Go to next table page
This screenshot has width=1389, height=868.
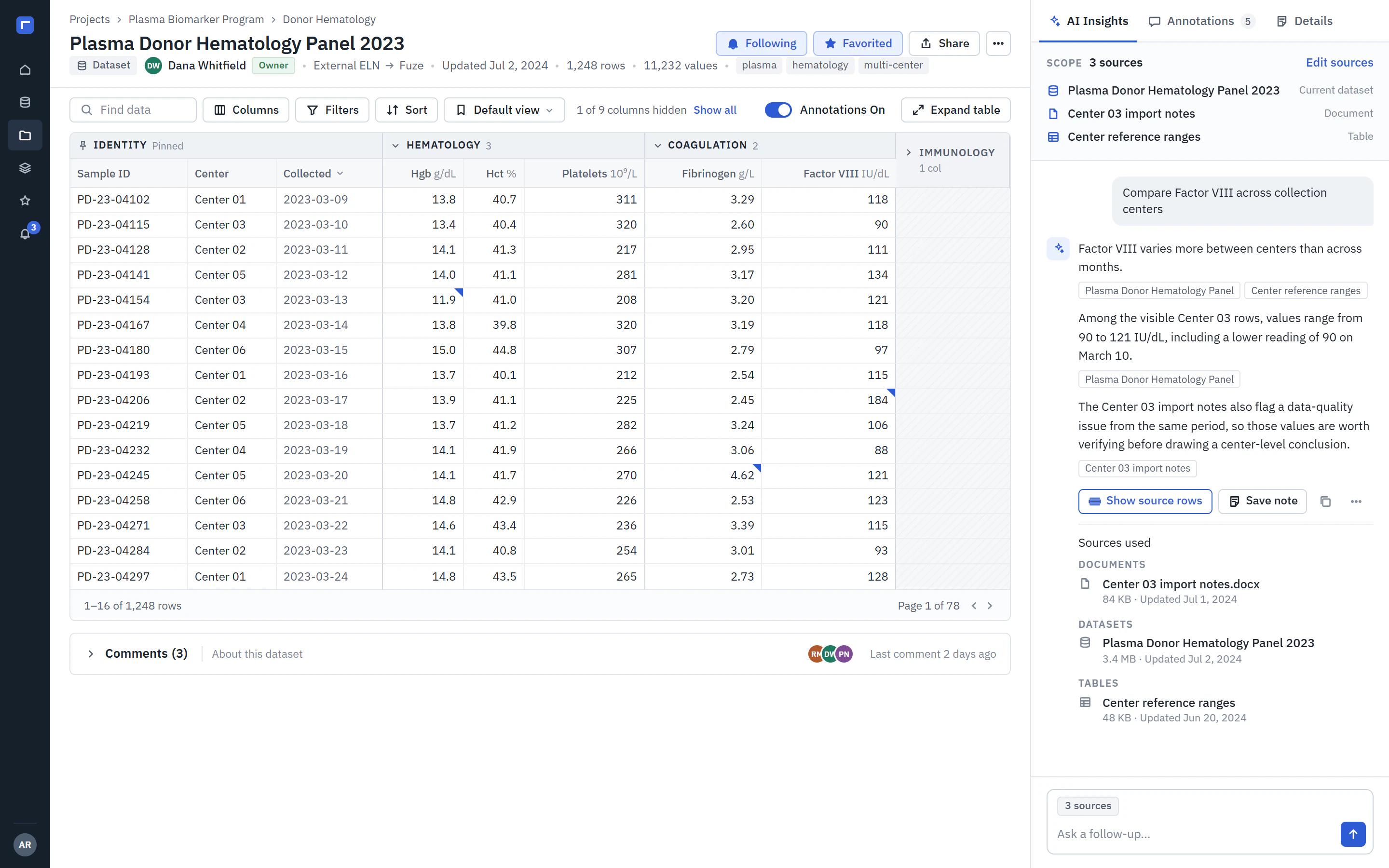(990, 606)
